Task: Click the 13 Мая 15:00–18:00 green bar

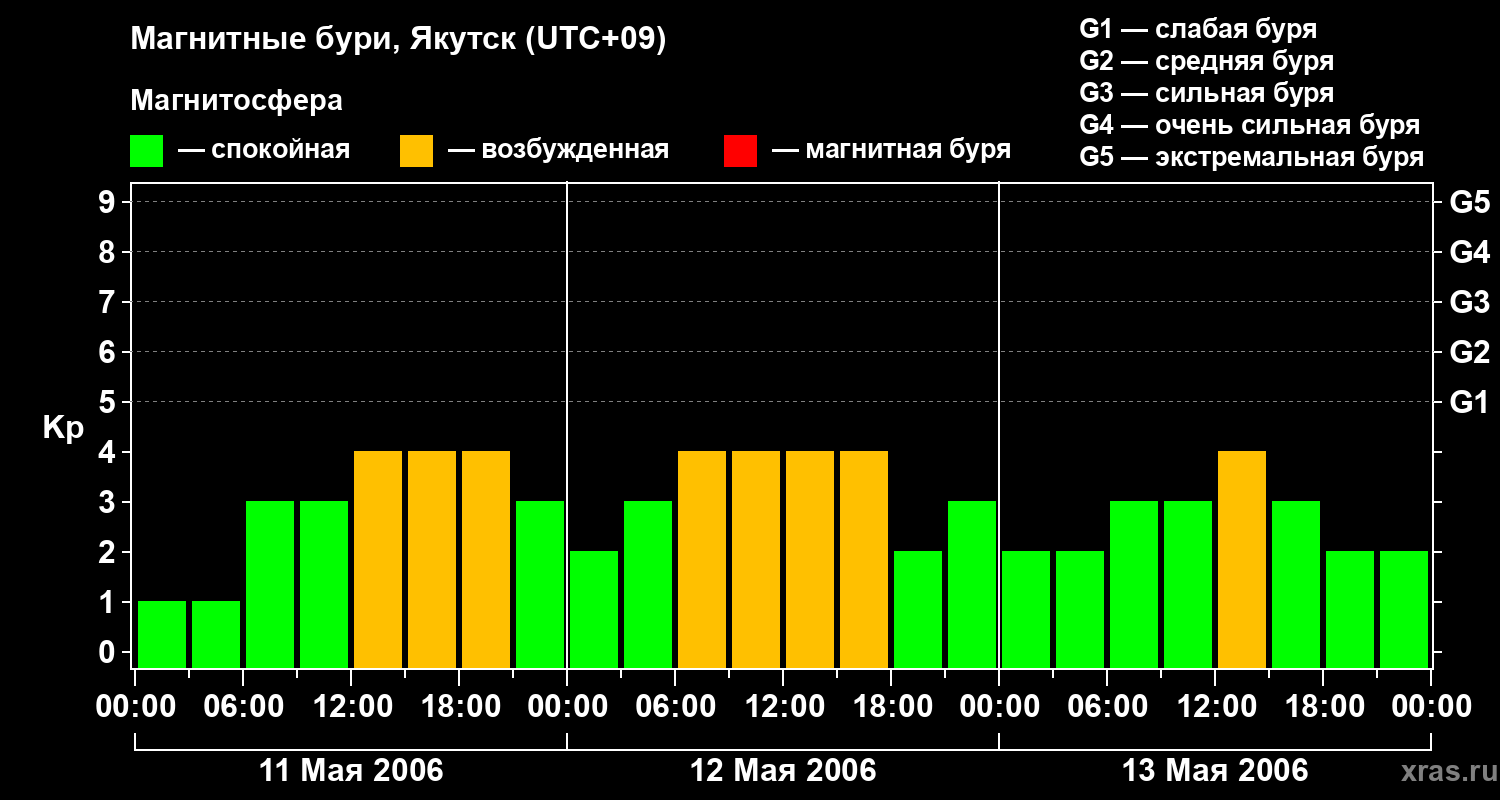Action: 1296,584
